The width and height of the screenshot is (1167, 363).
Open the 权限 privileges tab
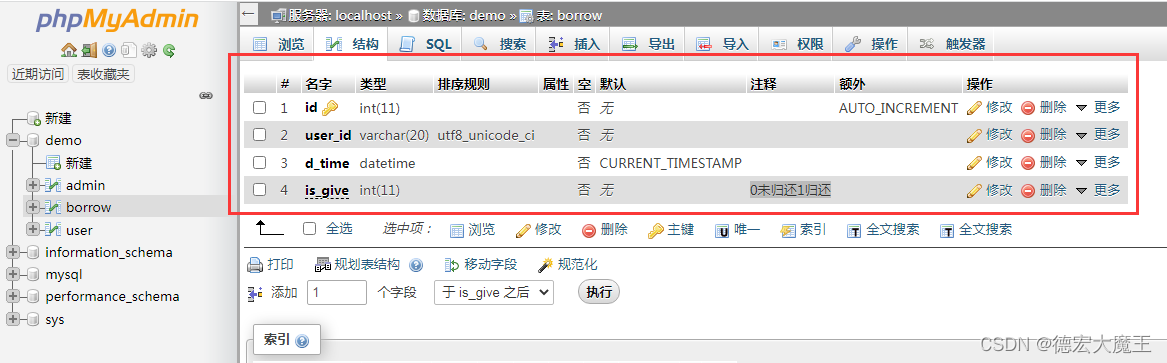coord(796,45)
